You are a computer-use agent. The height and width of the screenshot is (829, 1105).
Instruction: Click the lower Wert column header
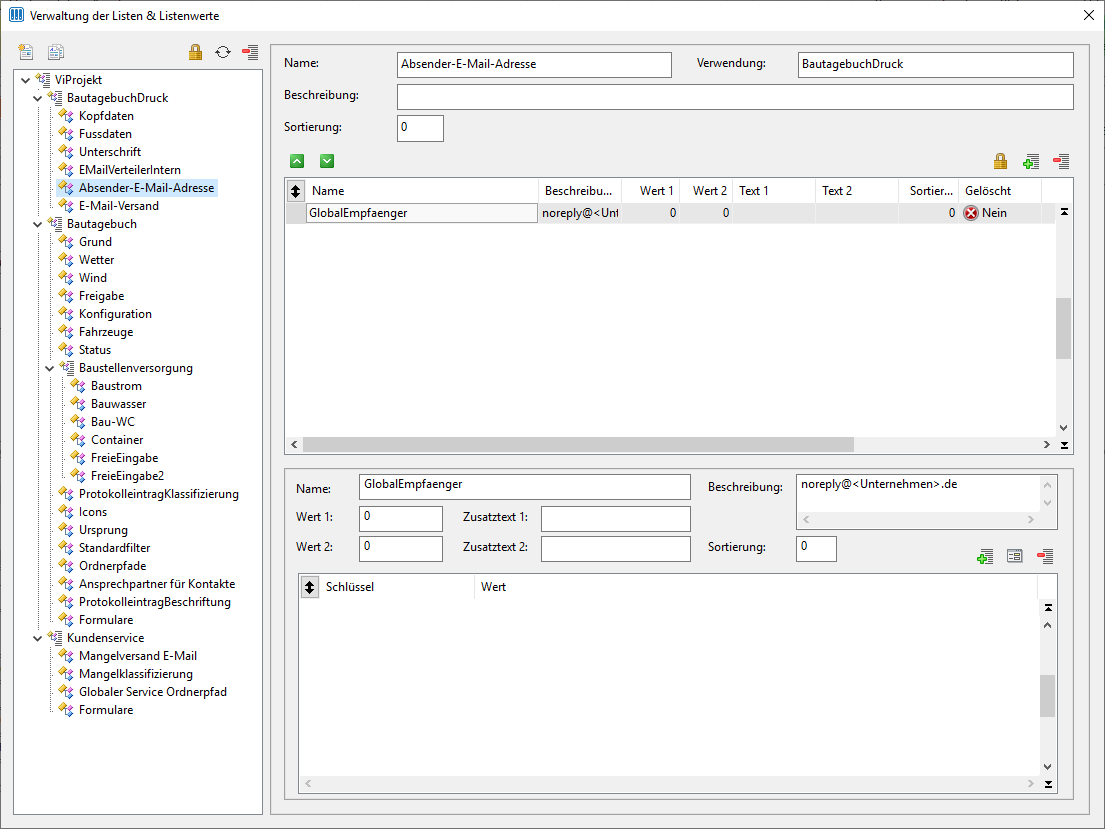[756, 587]
